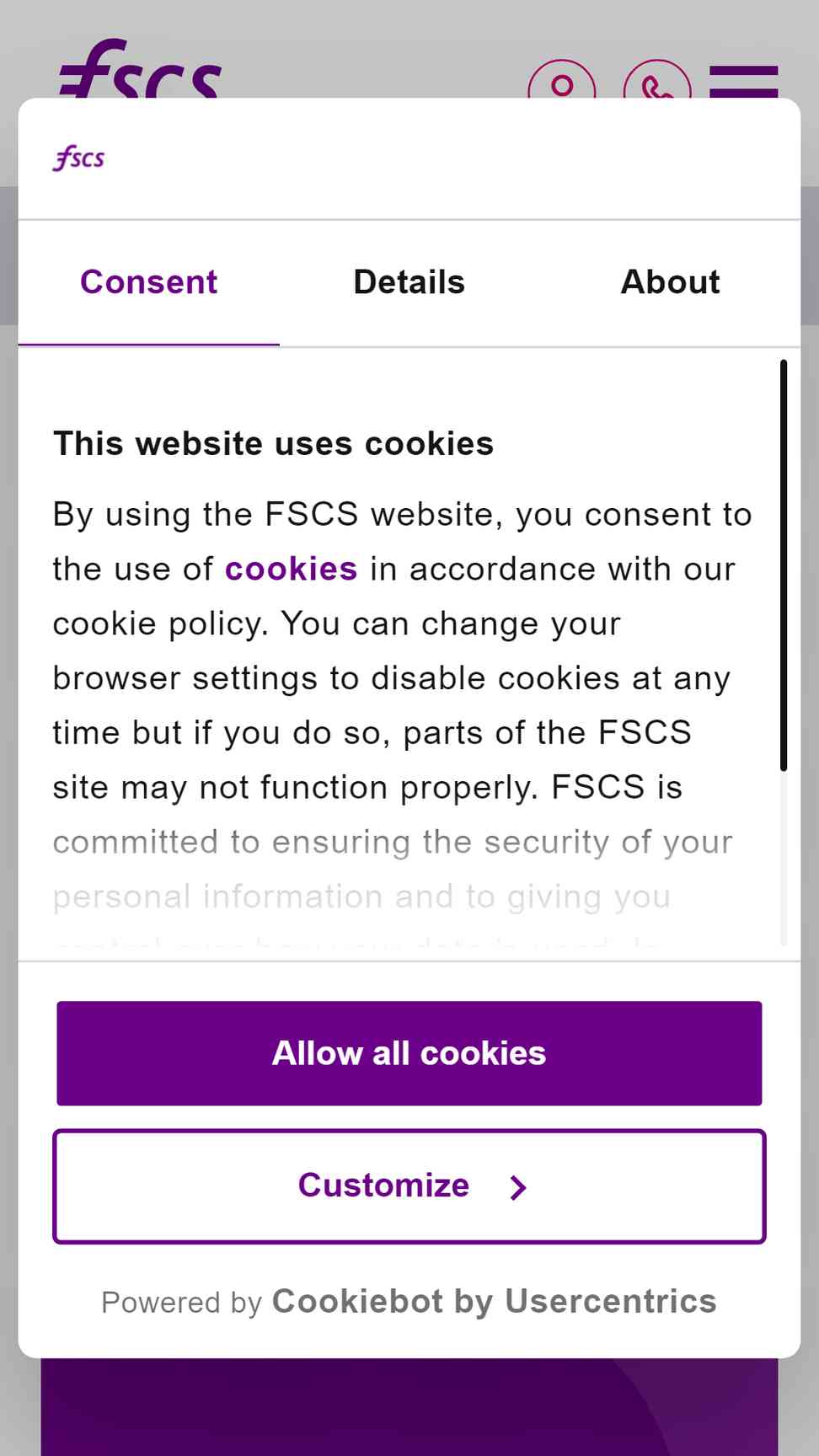This screenshot has width=819, height=1456.
Task: Click the faded committed to ensuring text
Action: [393, 842]
